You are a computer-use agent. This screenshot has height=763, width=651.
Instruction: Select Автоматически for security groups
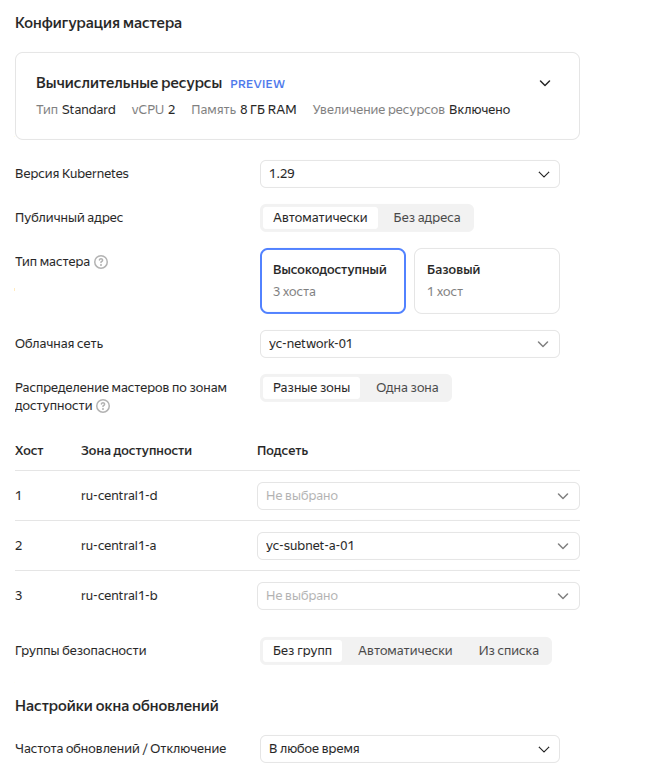pyautogui.click(x=405, y=651)
